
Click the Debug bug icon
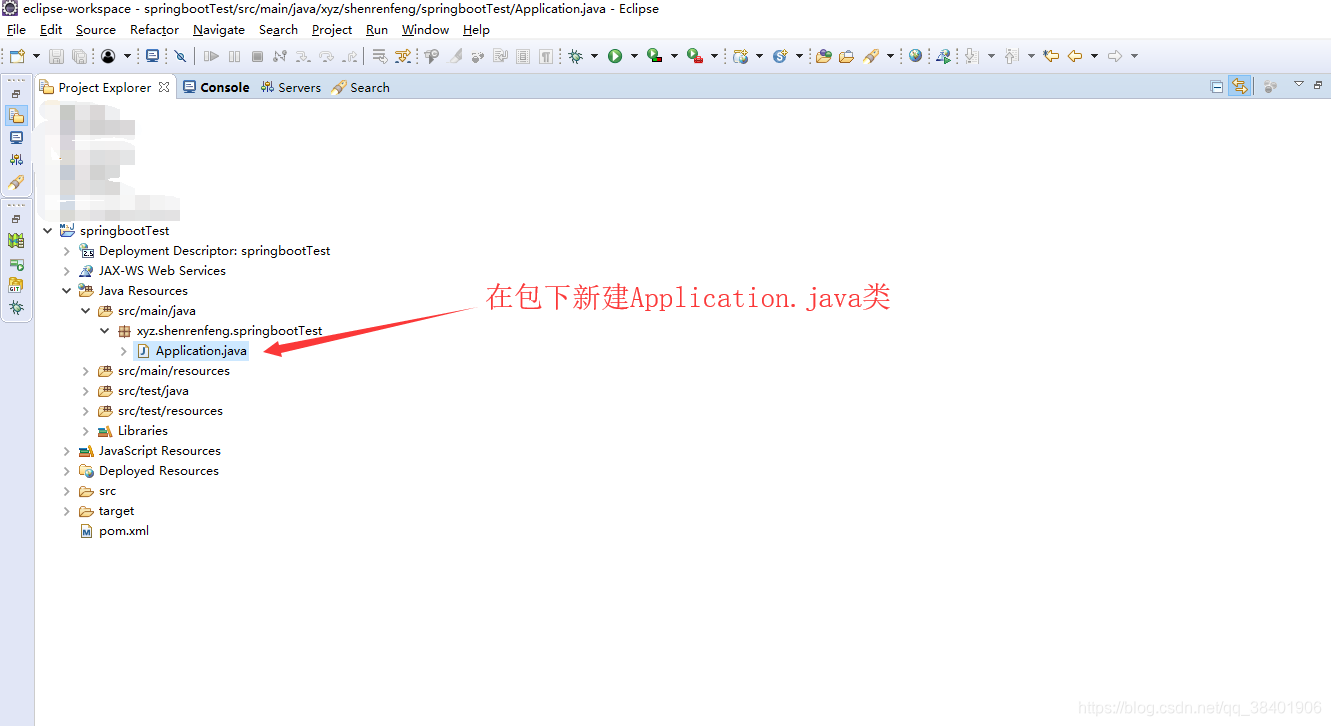tap(575, 56)
